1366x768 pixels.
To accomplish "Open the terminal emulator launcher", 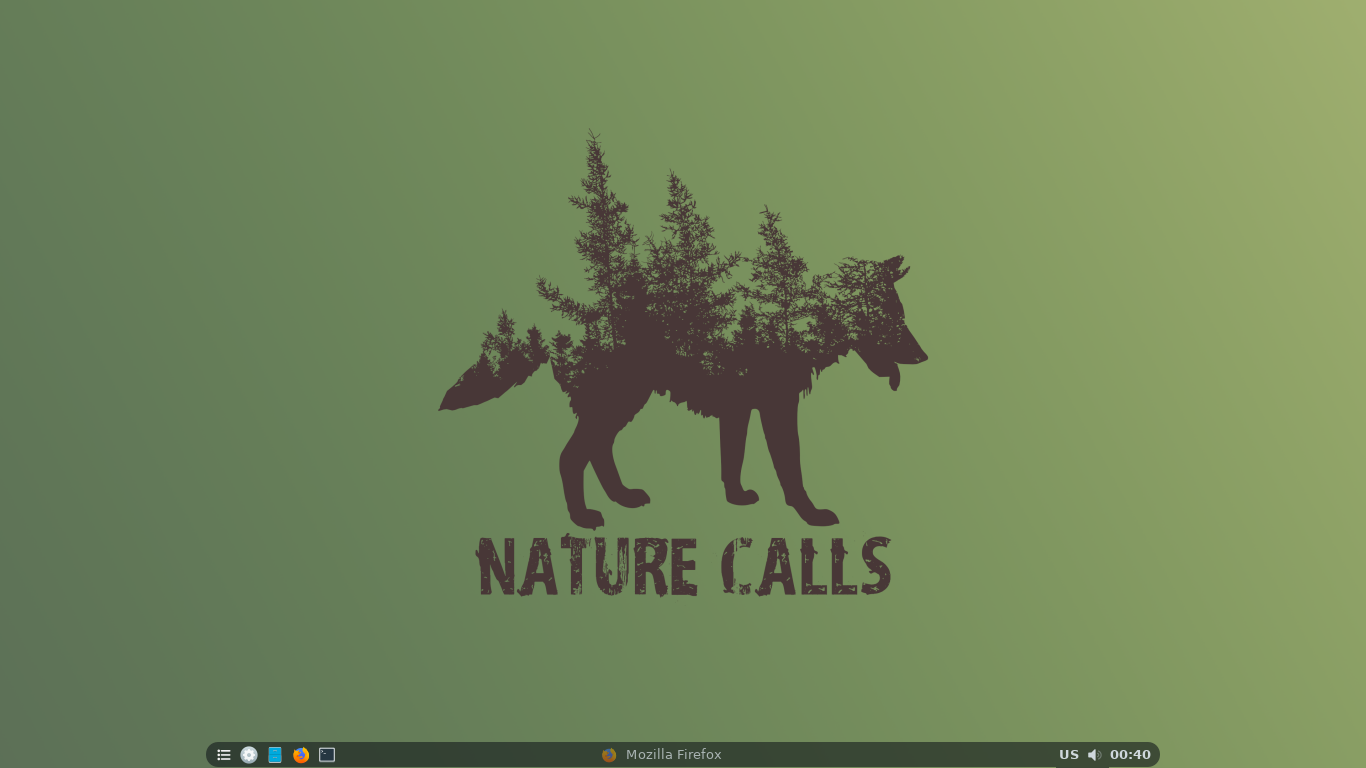I will pos(327,755).
